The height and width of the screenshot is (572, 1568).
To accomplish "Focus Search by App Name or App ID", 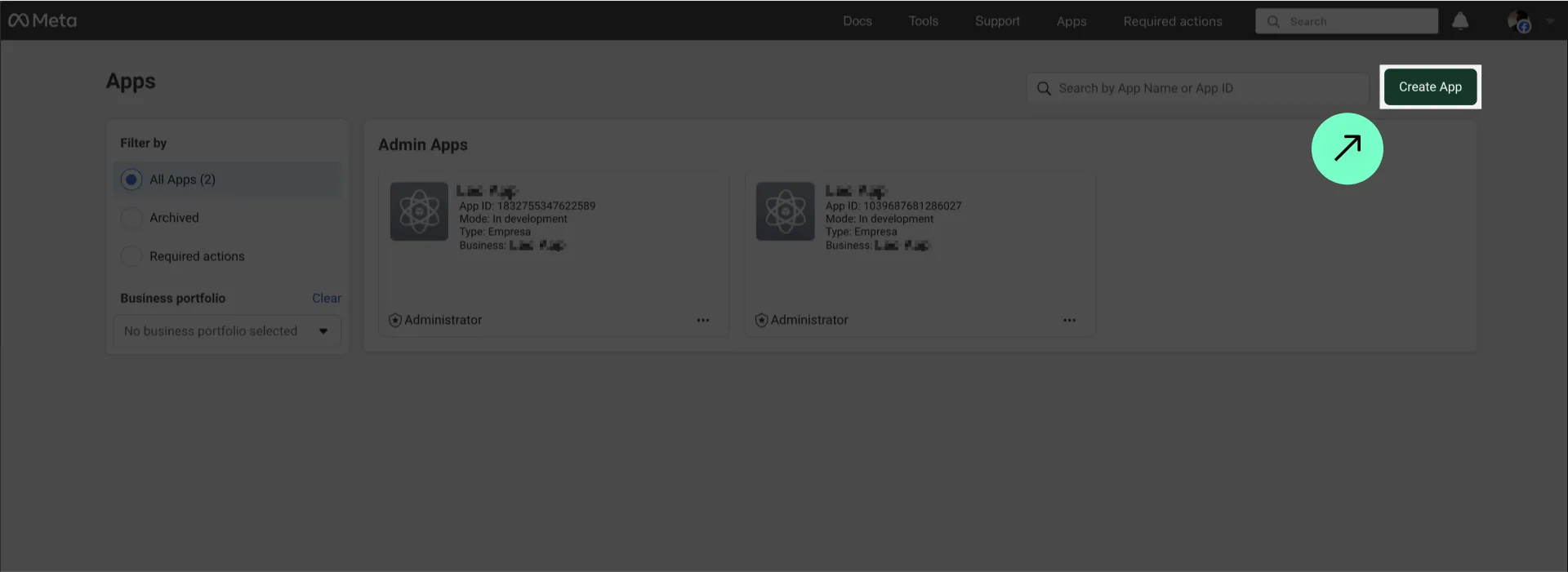I will point(1197,88).
